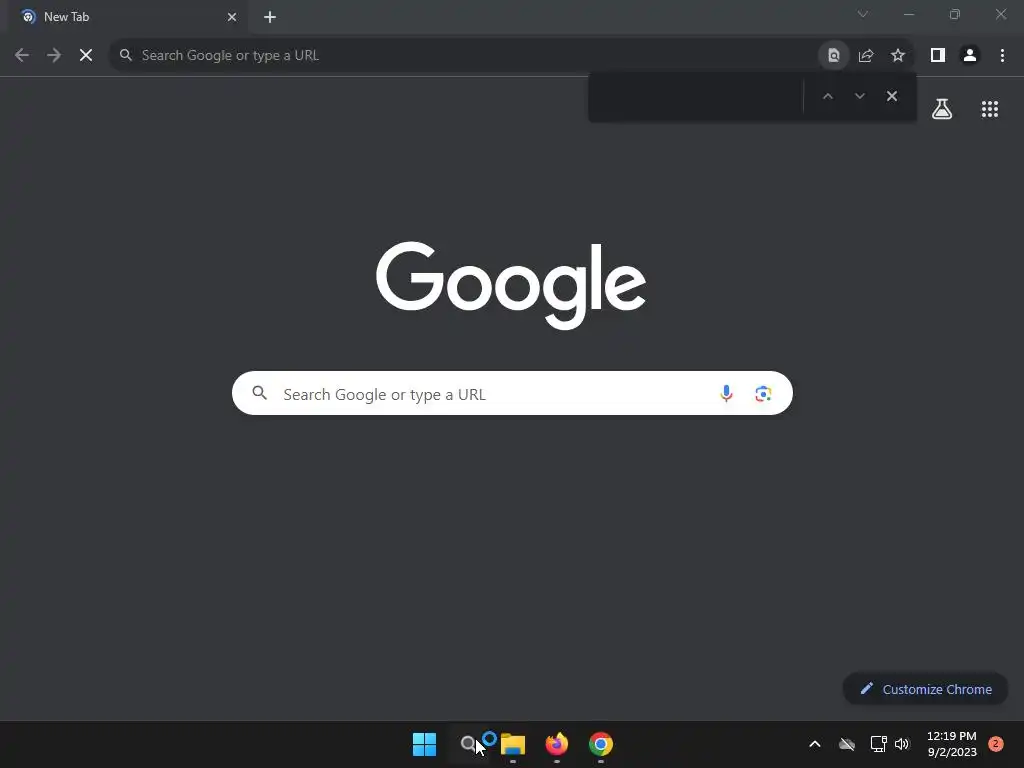Click the OneDrive tray icon
The height and width of the screenshot is (768, 1024).
(846, 744)
